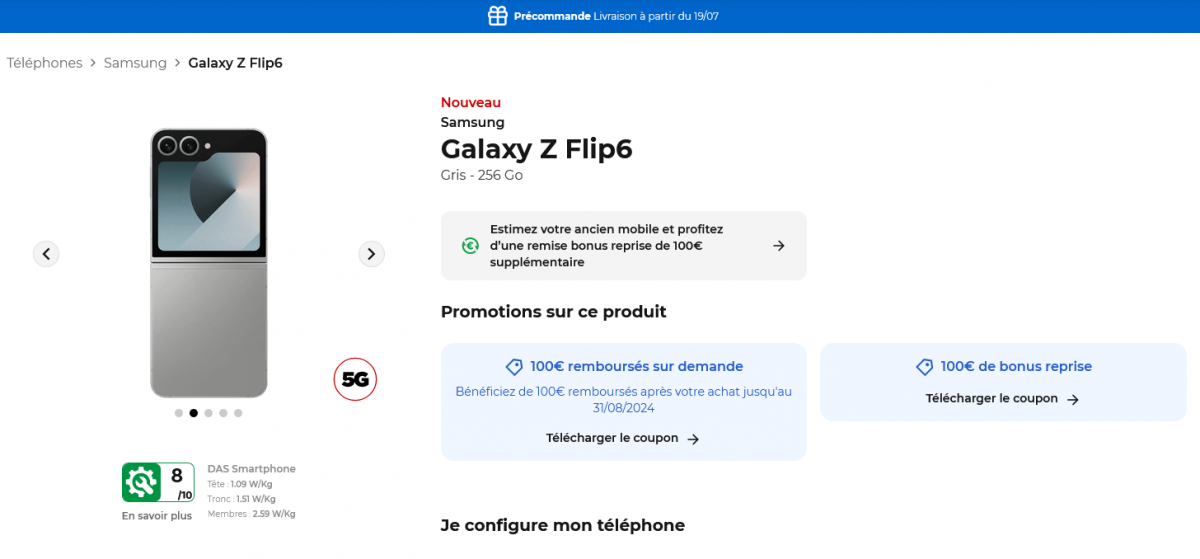Click the euro trade-in estimate icon
This screenshot has width=1200, height=559.
tap(470, 246)
